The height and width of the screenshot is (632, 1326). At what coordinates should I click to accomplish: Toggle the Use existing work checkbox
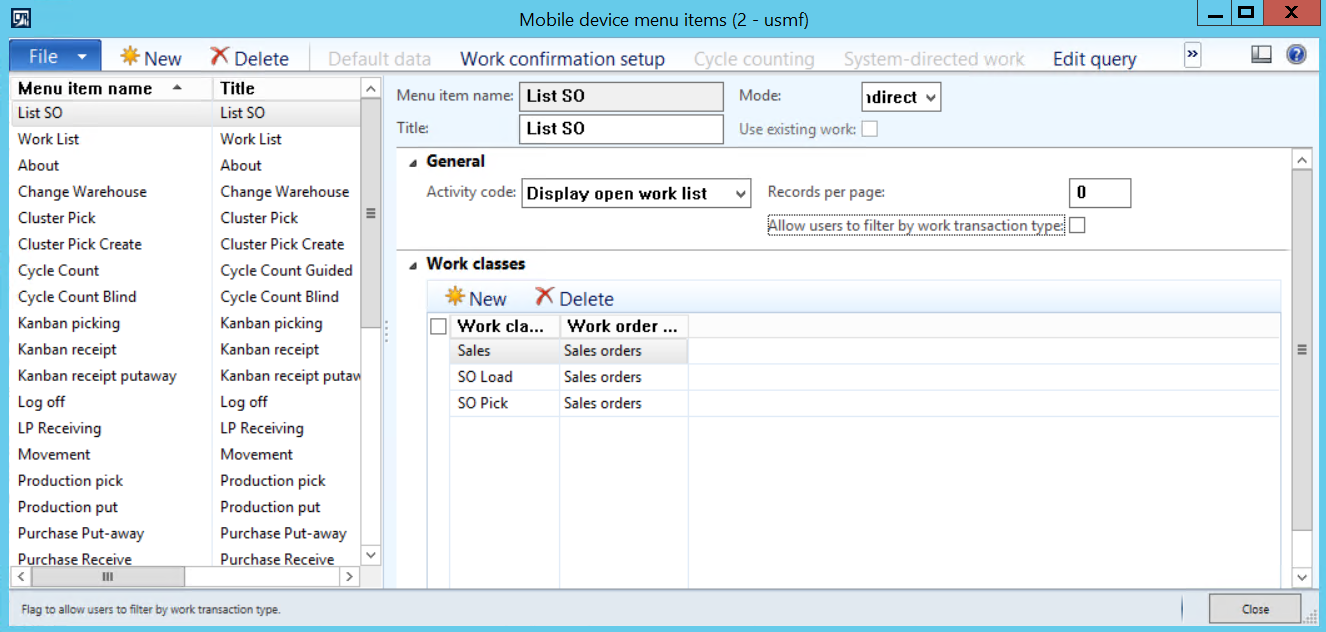(870, 129)
